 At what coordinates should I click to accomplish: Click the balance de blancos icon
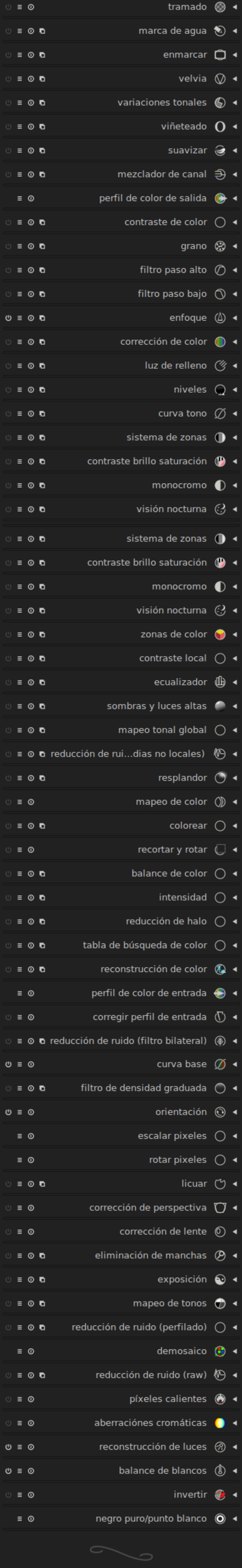point(220,1471)
